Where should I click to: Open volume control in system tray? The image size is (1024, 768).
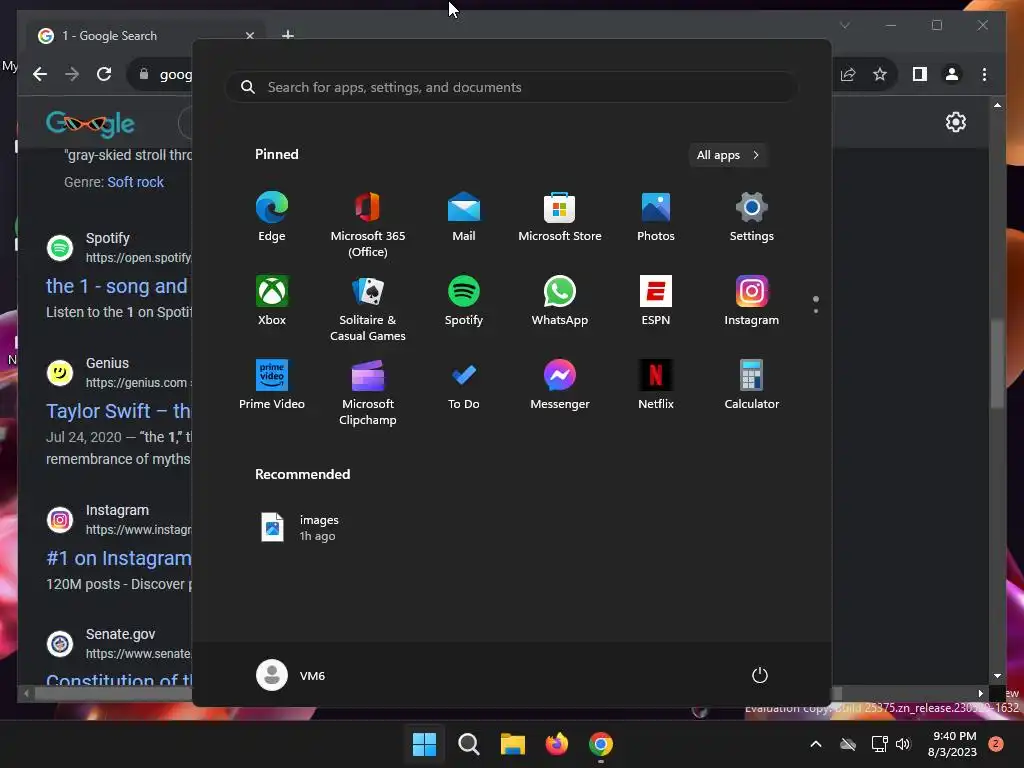pyautogui.click(x=903, y=744)
